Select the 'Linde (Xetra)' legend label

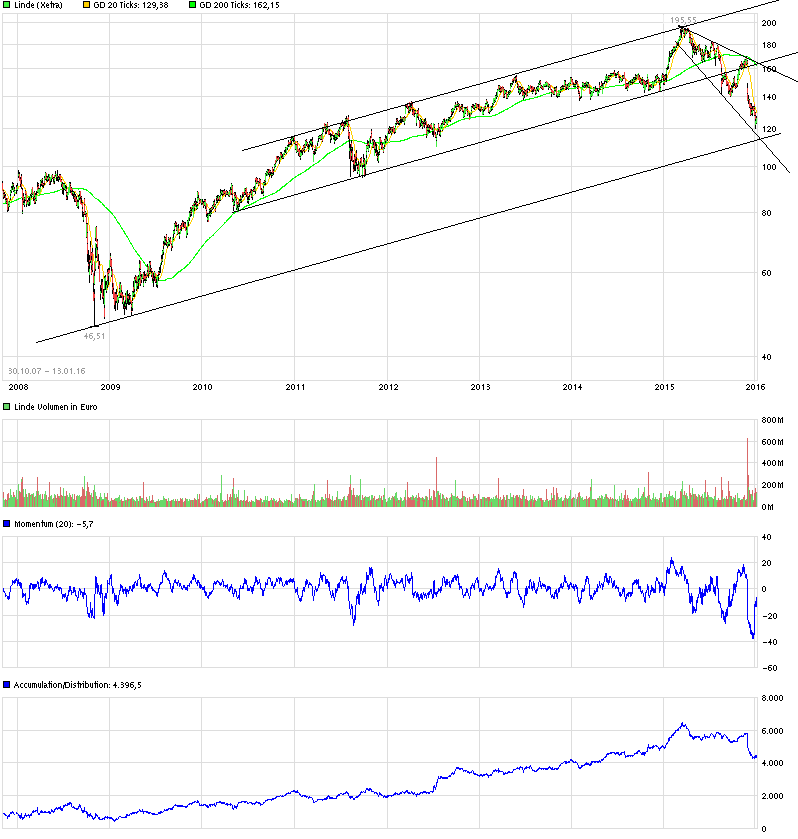[x=38, y=5]
